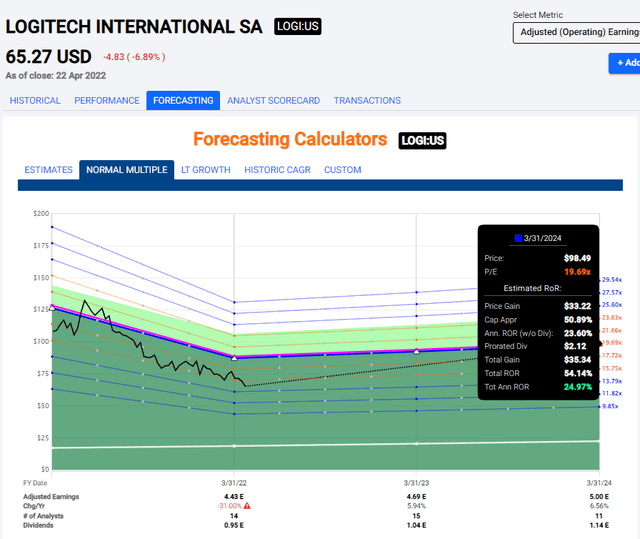Click the 21.66x multiple line label
Image resolution: width=640 pixels, height=539 pixels.
pos(612,330)
